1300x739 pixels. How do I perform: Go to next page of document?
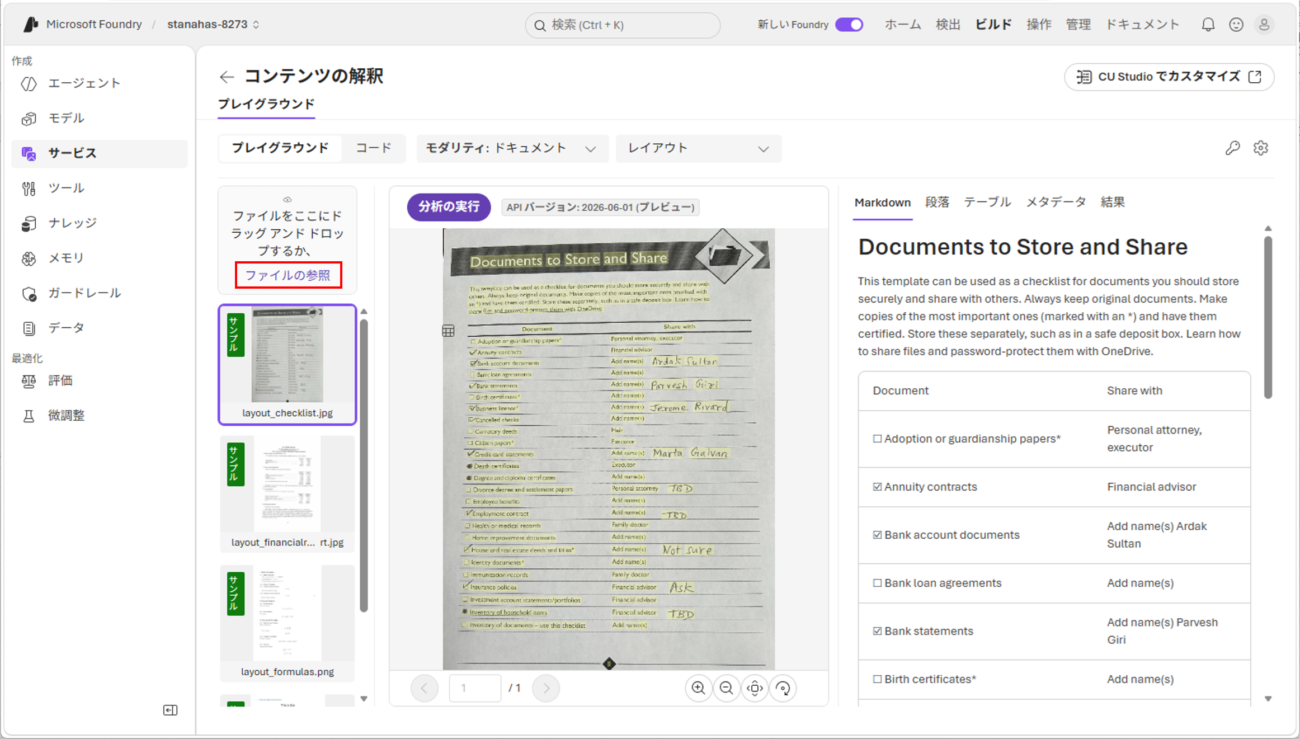[x=546, y=688]
